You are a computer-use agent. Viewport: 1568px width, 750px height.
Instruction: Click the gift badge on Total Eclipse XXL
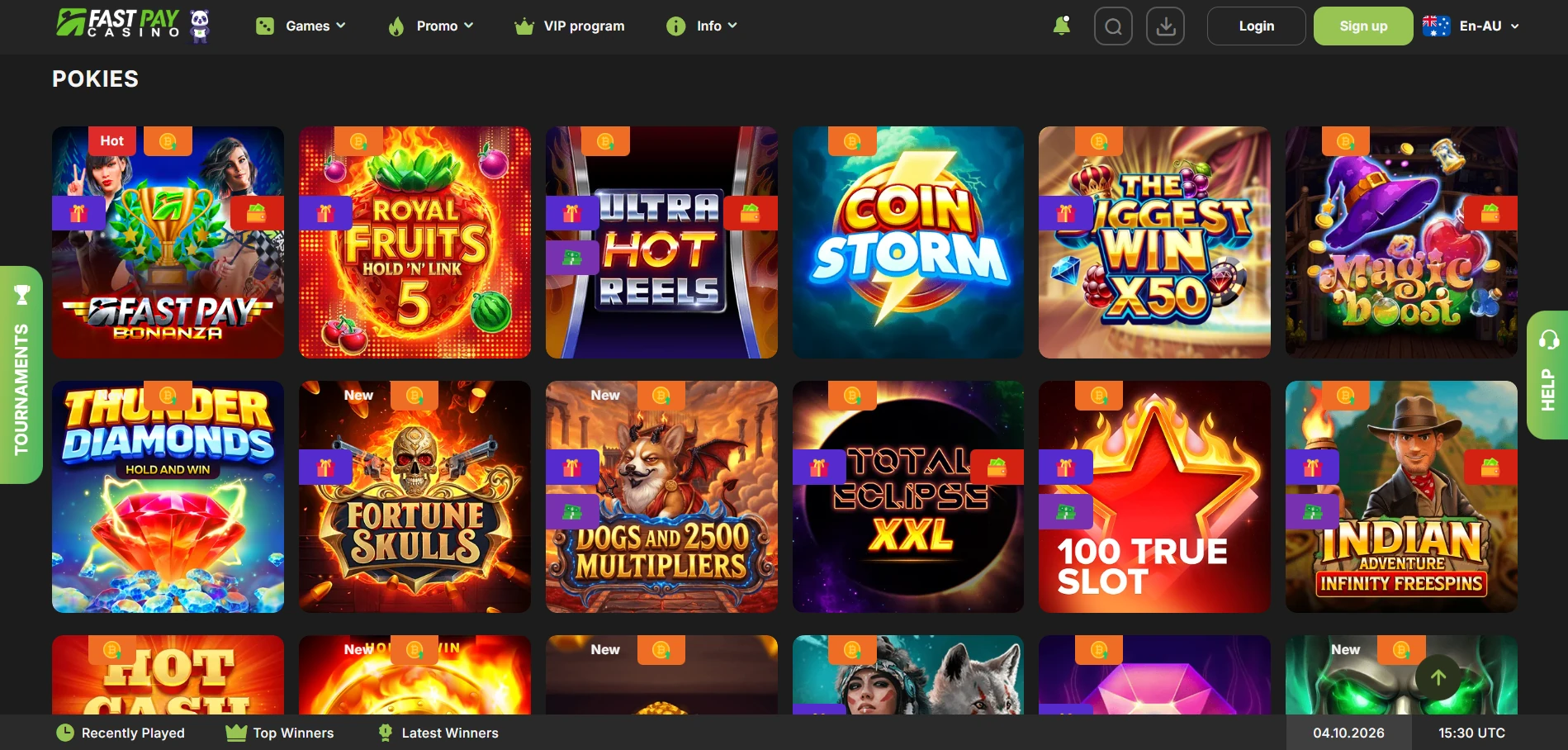tap(818, 468)
